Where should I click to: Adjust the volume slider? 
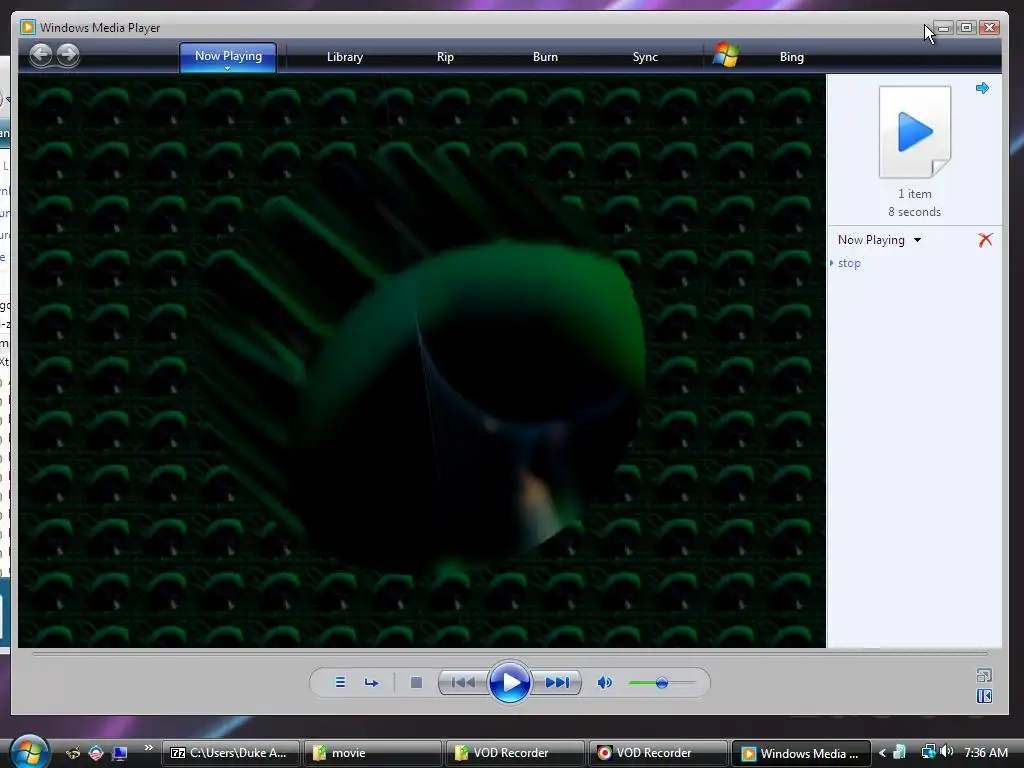[x=662, y=683]
